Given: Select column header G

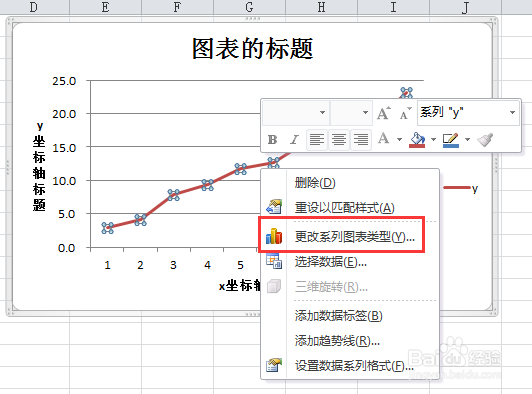Looking at the screenshot, I should point(249,7).
